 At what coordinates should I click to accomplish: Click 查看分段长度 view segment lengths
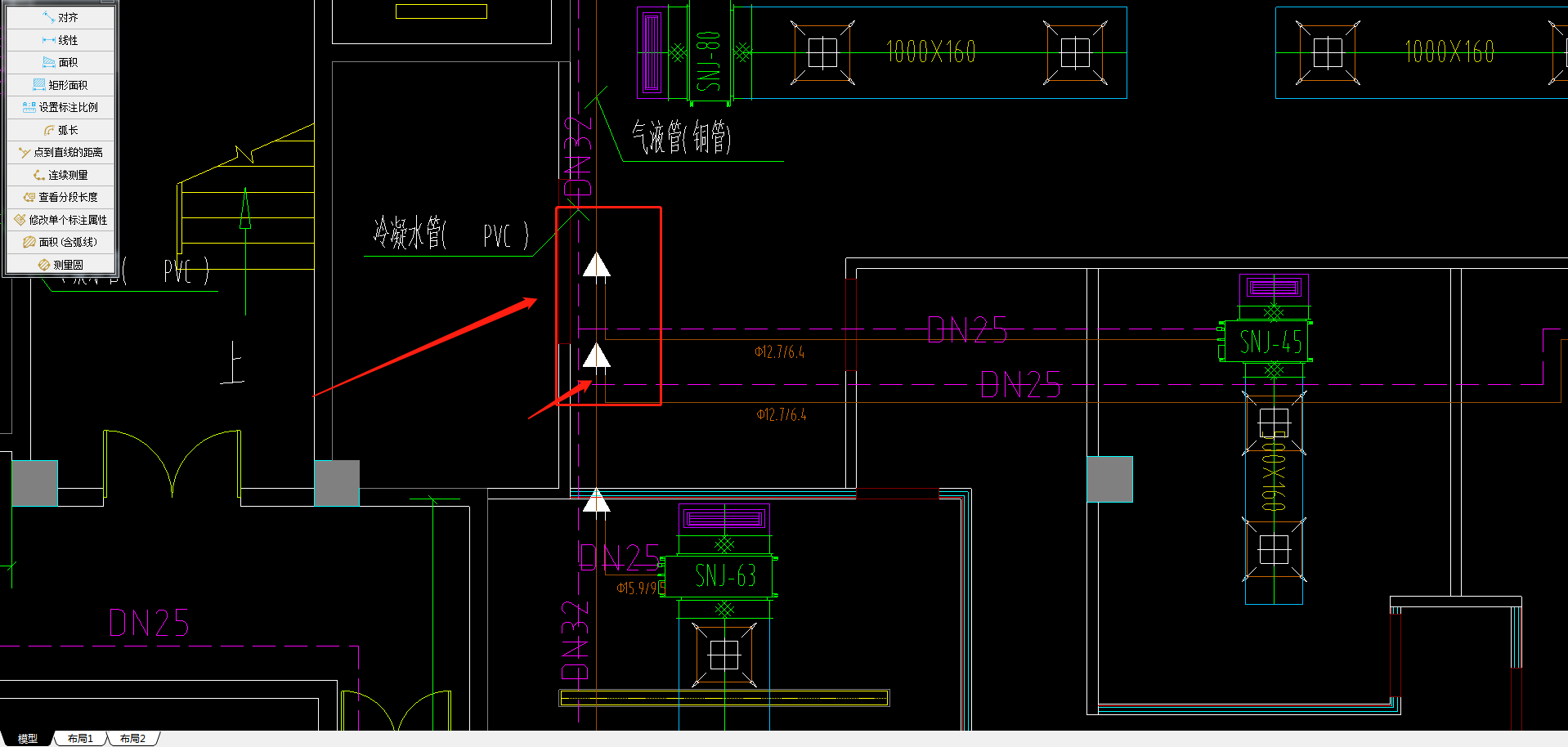60,197
